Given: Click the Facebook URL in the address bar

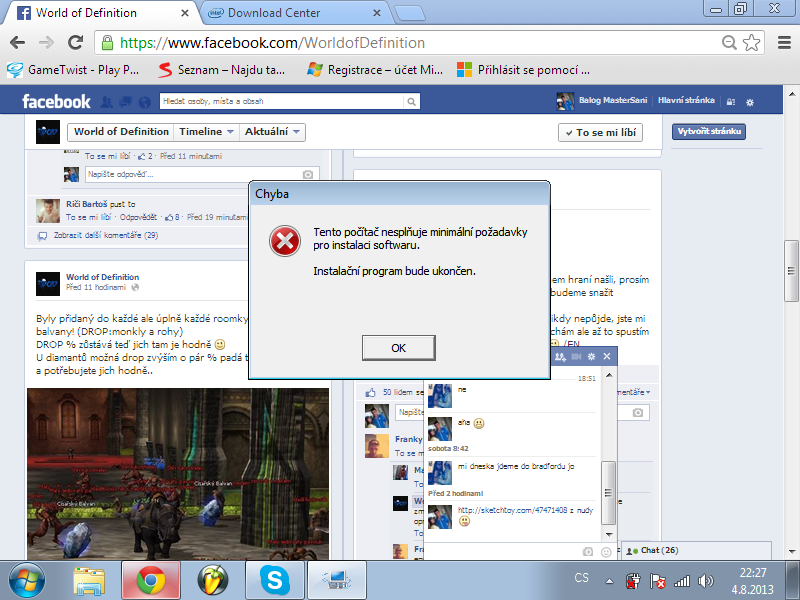Looking at the screenshot, I should (x=272, y=43).
